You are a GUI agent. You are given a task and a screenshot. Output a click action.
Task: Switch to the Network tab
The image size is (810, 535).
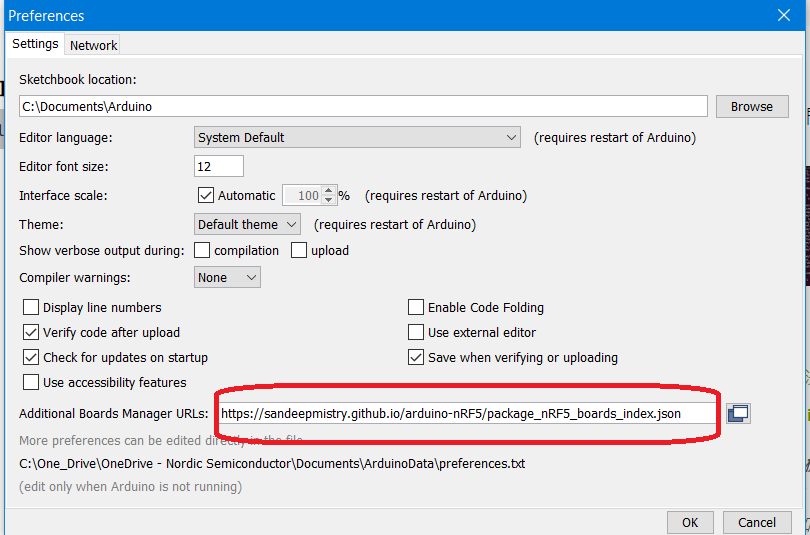coord(93,45)
